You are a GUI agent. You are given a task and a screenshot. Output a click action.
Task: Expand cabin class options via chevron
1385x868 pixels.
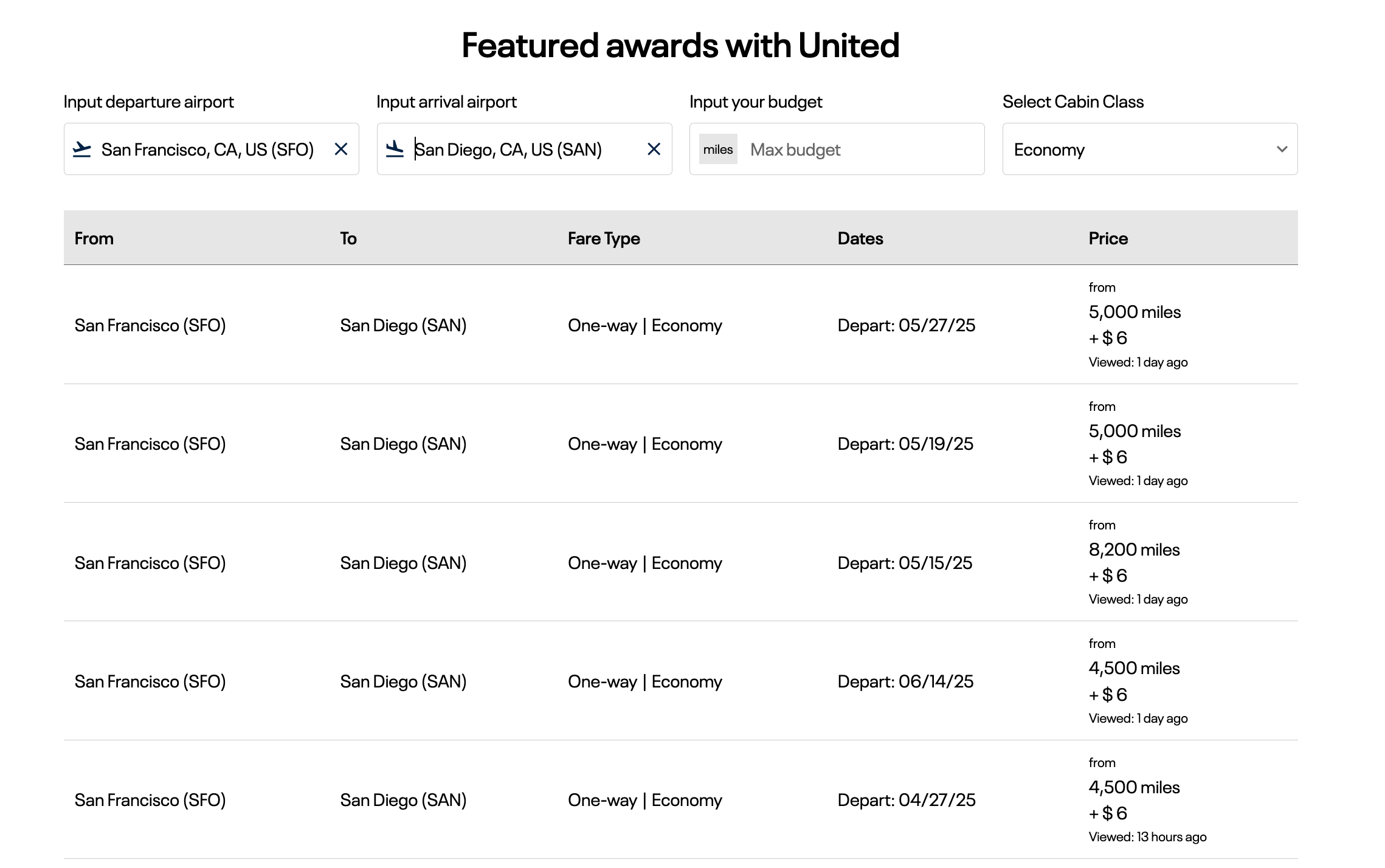pos(1282,150)
